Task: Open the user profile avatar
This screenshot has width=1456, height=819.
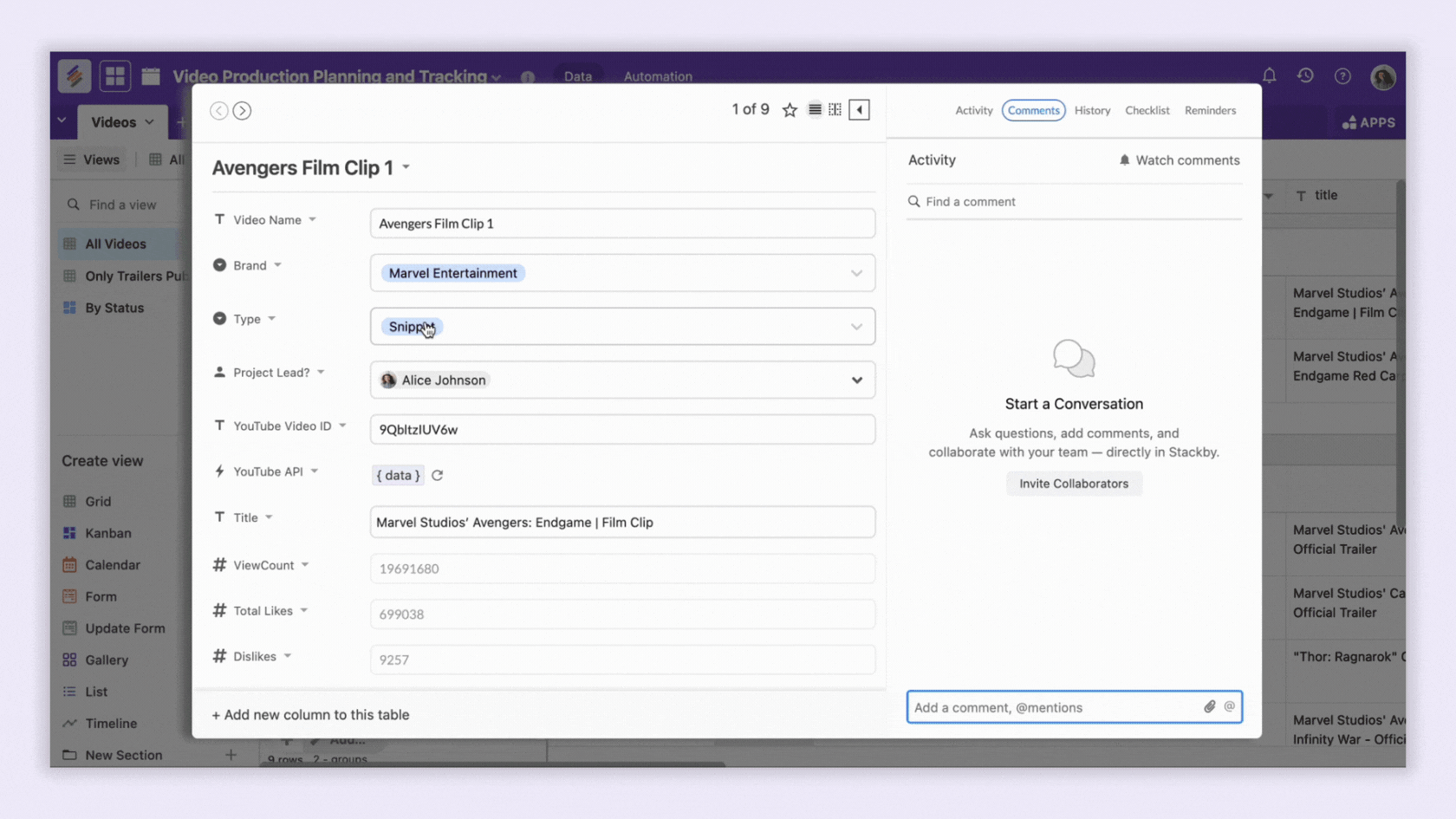Action: pos(1383,77)
